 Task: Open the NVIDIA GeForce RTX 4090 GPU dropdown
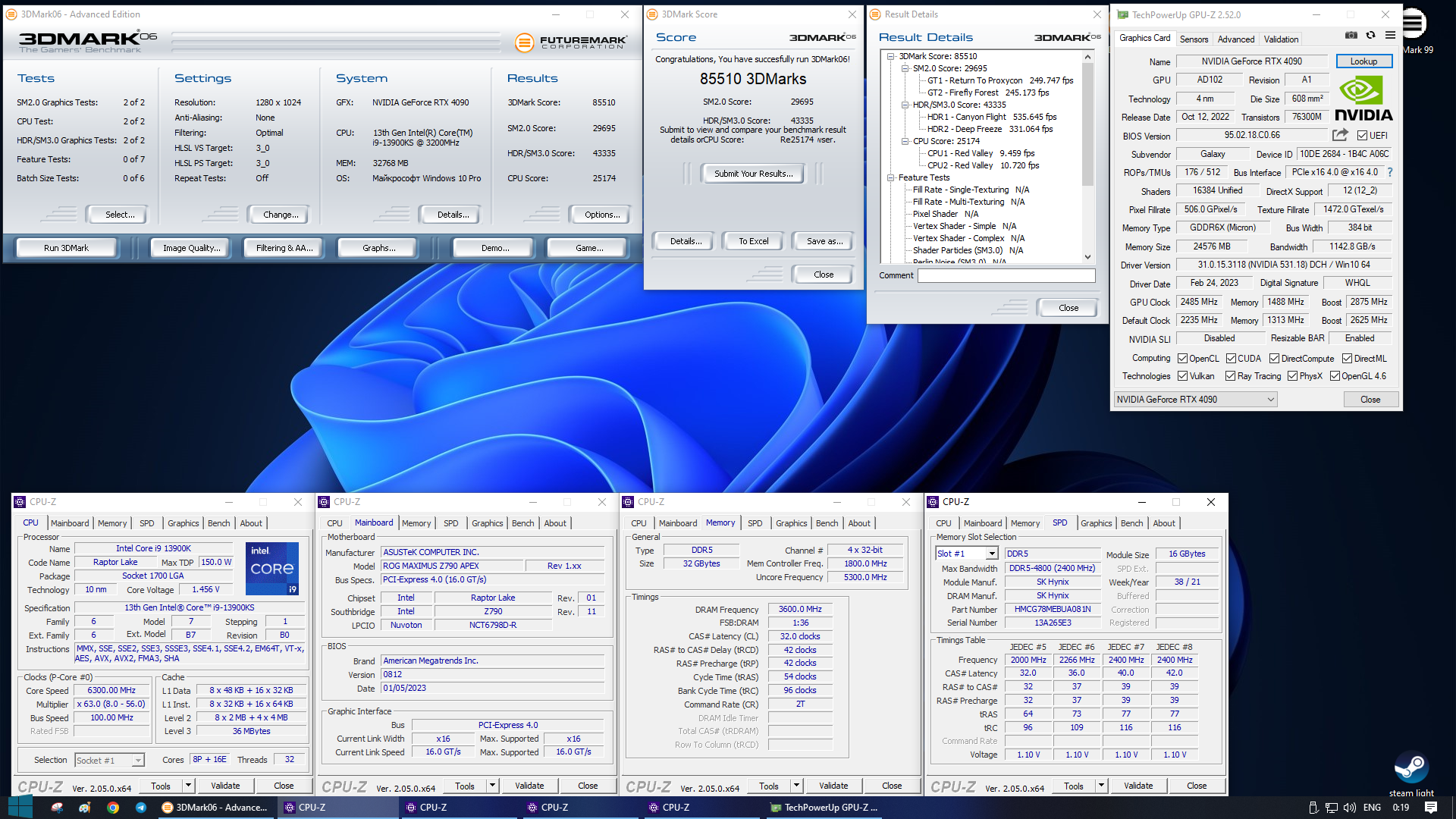1195,400
